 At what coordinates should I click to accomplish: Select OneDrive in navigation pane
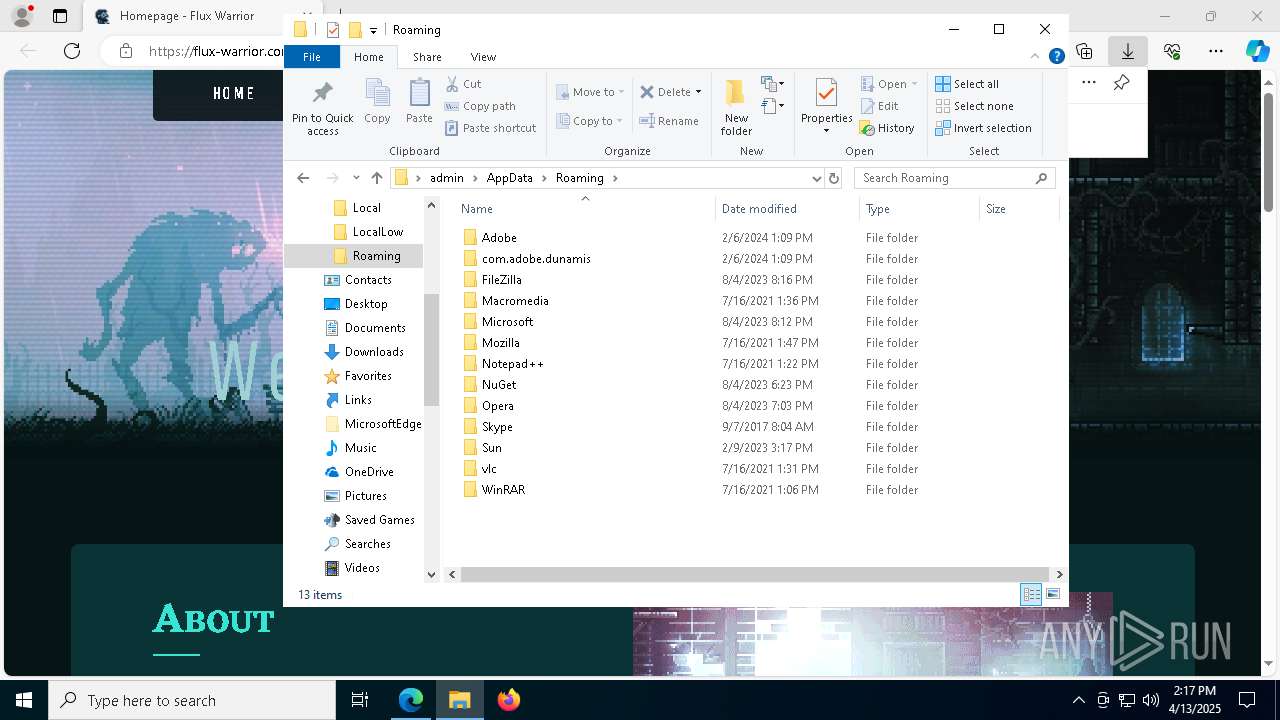coord(369,472)
